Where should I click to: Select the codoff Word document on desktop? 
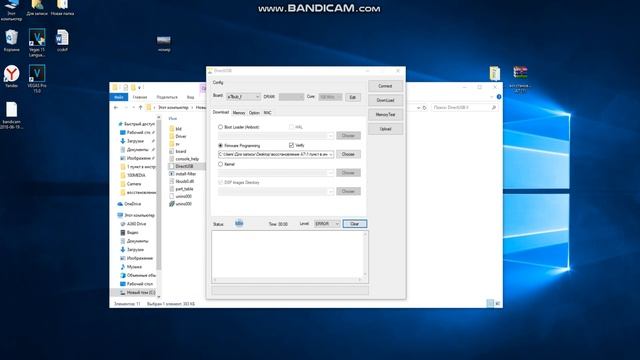pyautogui.click(x=62, y=41)
